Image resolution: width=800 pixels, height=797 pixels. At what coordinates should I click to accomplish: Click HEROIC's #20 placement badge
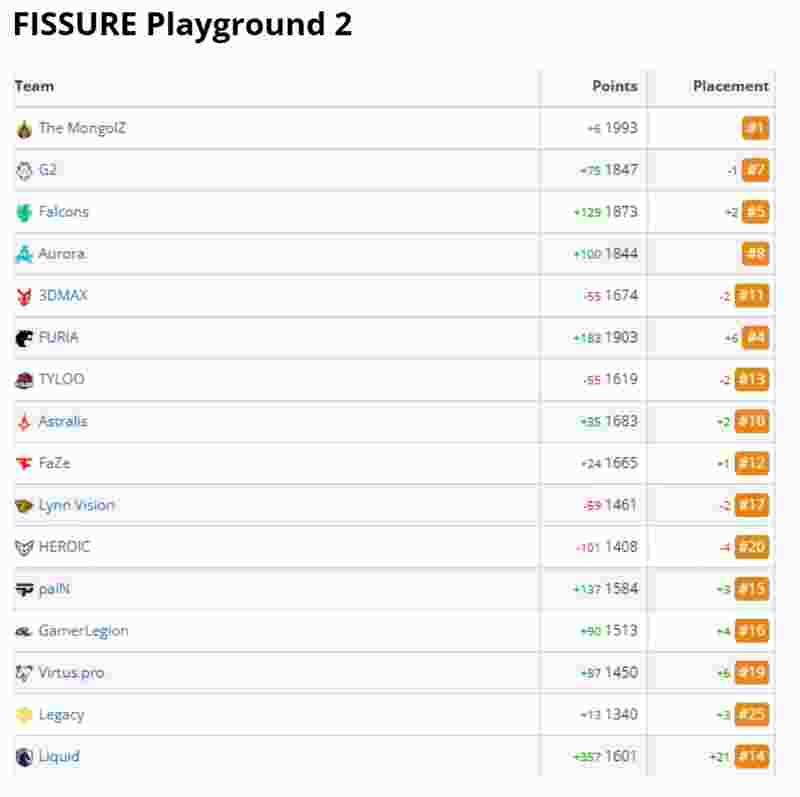click(752, 547)
